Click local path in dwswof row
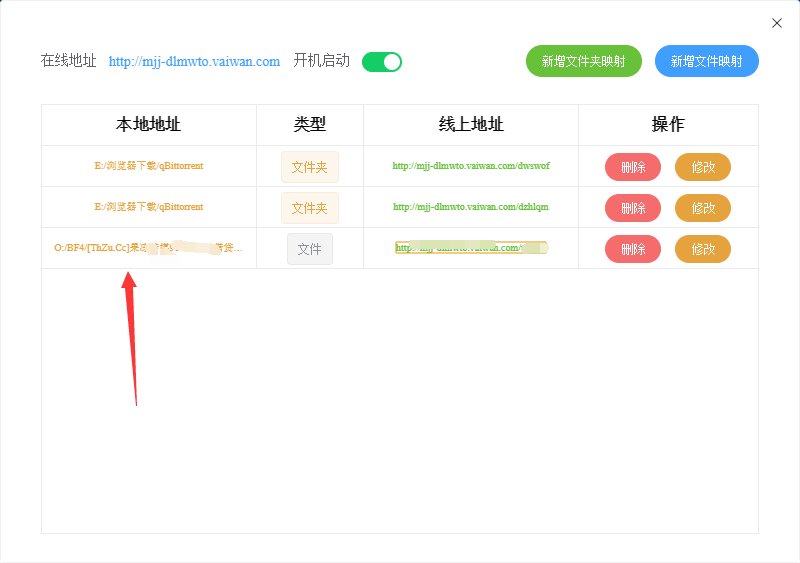Image resolution: width=800 pixels, height=563 pixels. [149, 166]
